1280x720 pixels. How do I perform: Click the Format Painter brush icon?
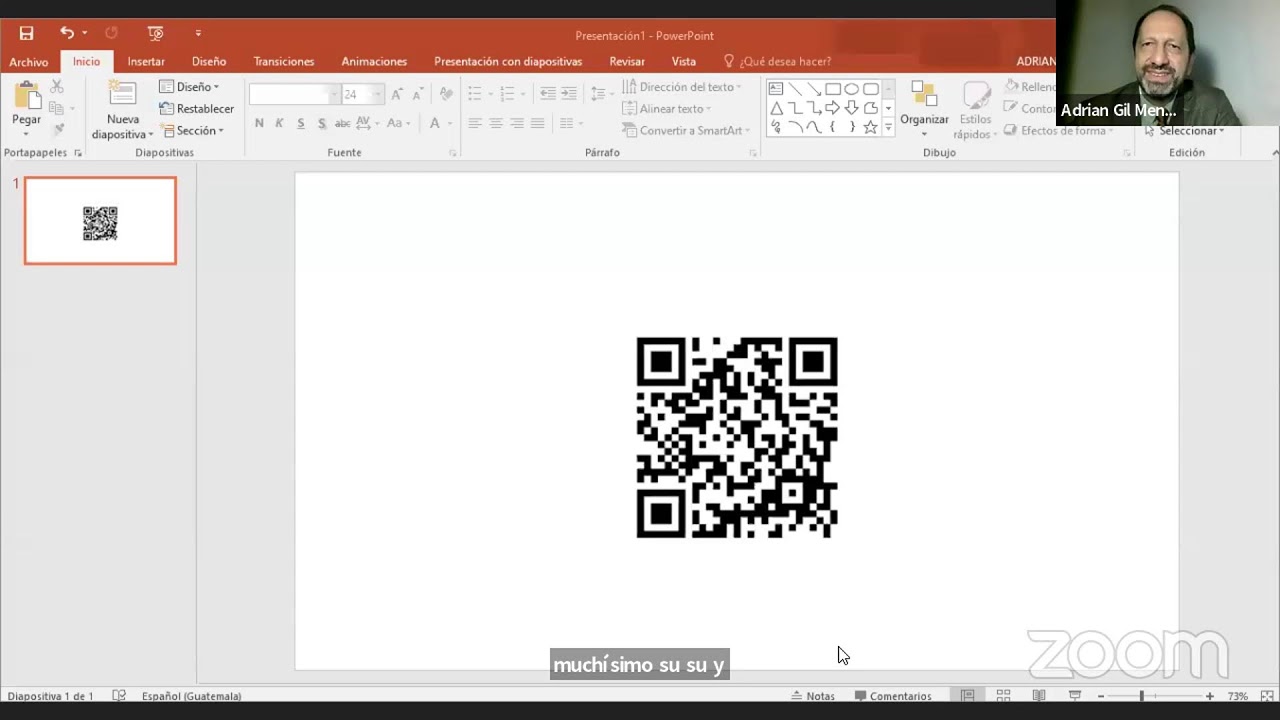pos(58,130)
